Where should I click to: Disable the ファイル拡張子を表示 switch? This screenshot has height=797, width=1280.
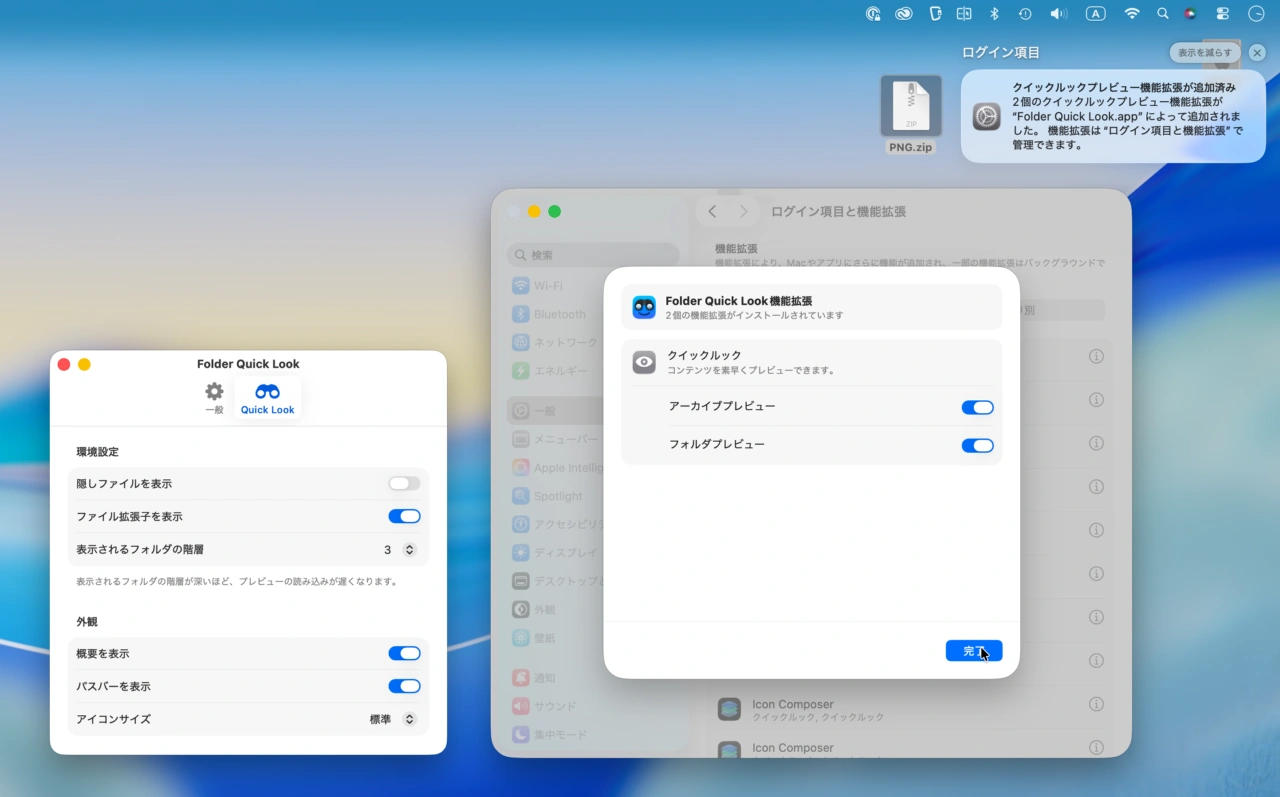(404, 516)
